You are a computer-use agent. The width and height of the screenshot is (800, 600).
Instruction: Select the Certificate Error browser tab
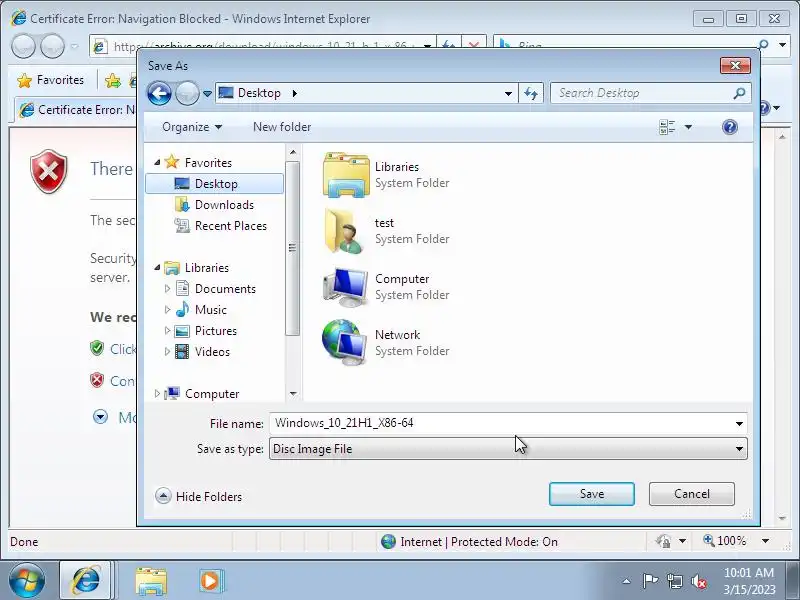[x=77, y=110]
